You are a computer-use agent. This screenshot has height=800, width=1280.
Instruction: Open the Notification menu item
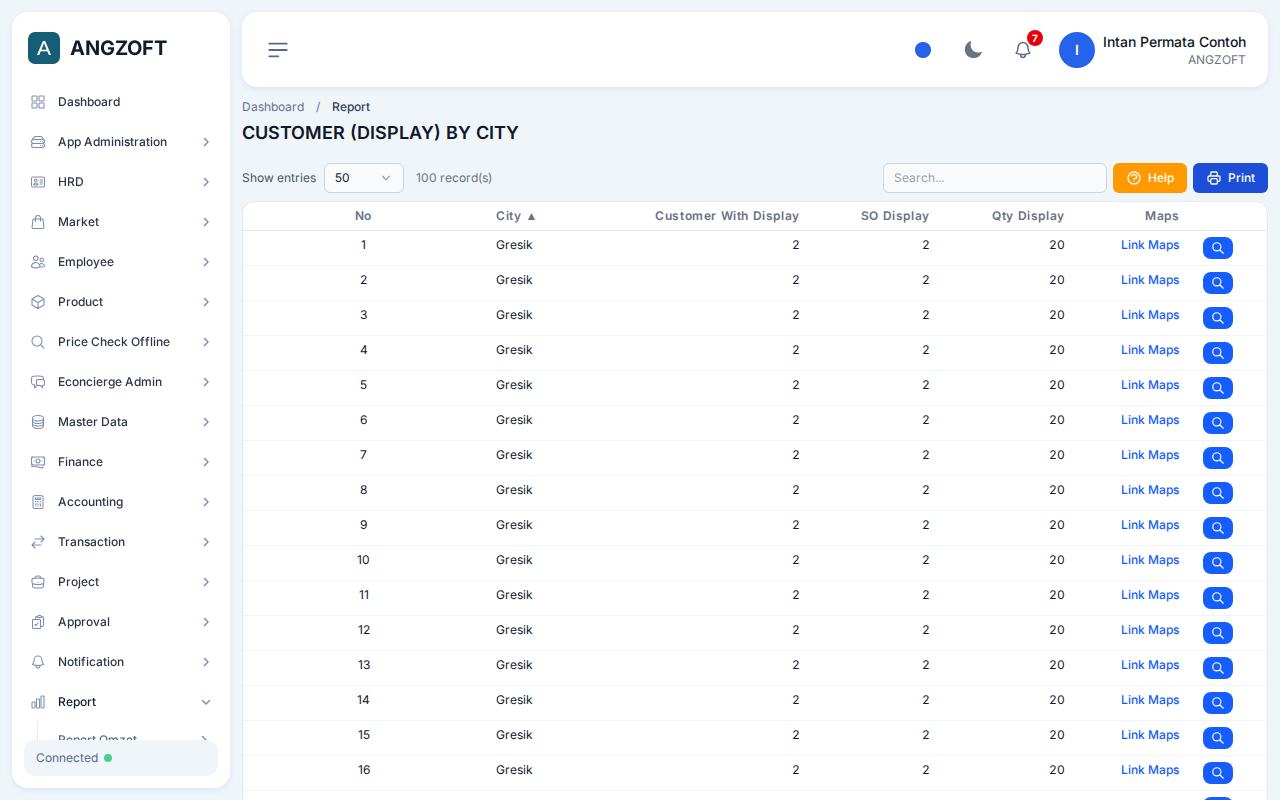[121, 662]
